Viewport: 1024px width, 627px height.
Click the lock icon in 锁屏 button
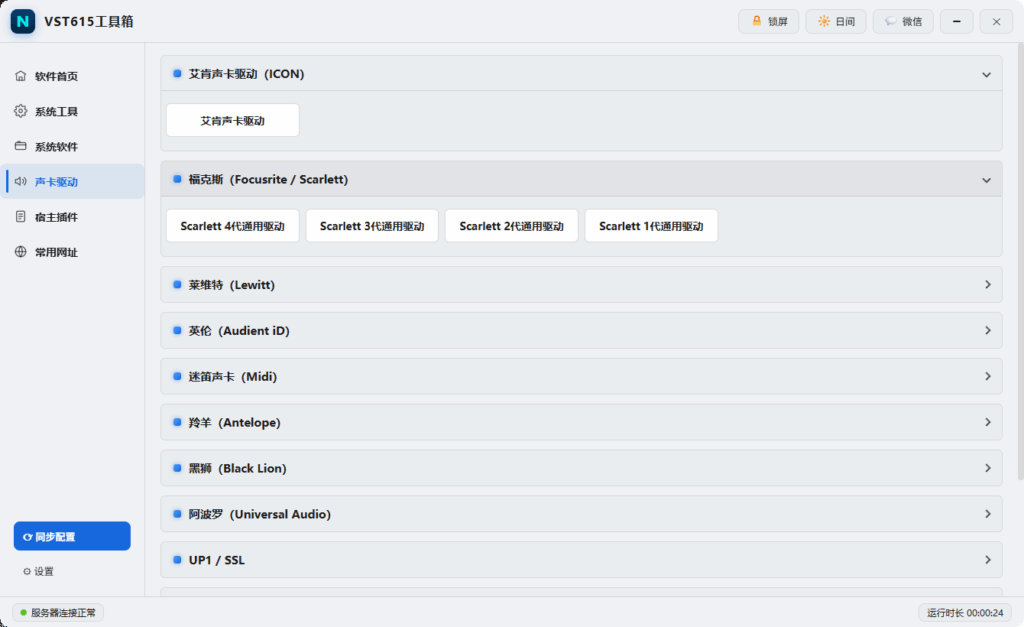(757, 21)
